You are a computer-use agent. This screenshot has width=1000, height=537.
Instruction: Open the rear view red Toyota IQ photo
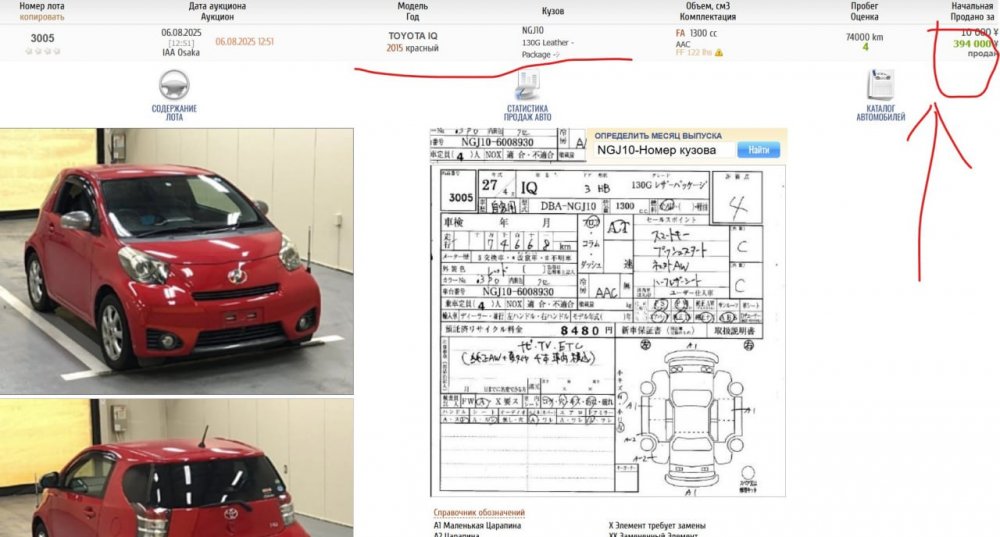pos(176,468)
